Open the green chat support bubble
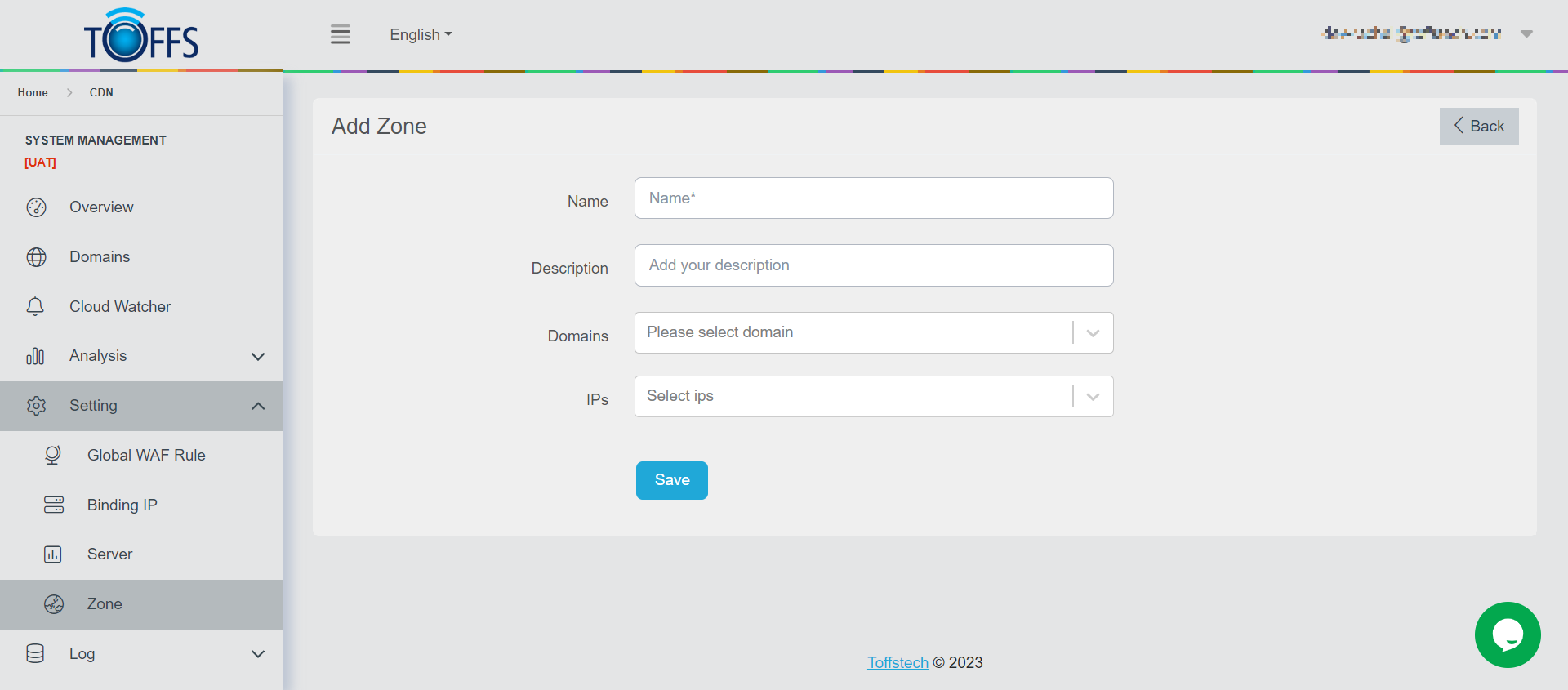1568x690 pixels. pyautogui.click(x=1507, y=634)
